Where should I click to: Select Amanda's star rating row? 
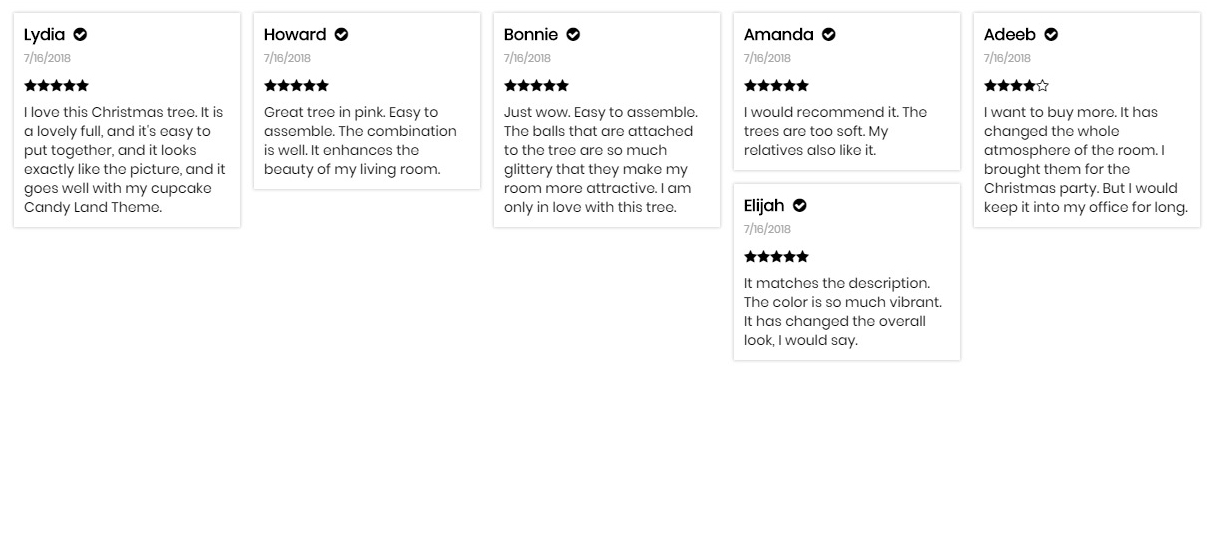[x=776, y=86]
